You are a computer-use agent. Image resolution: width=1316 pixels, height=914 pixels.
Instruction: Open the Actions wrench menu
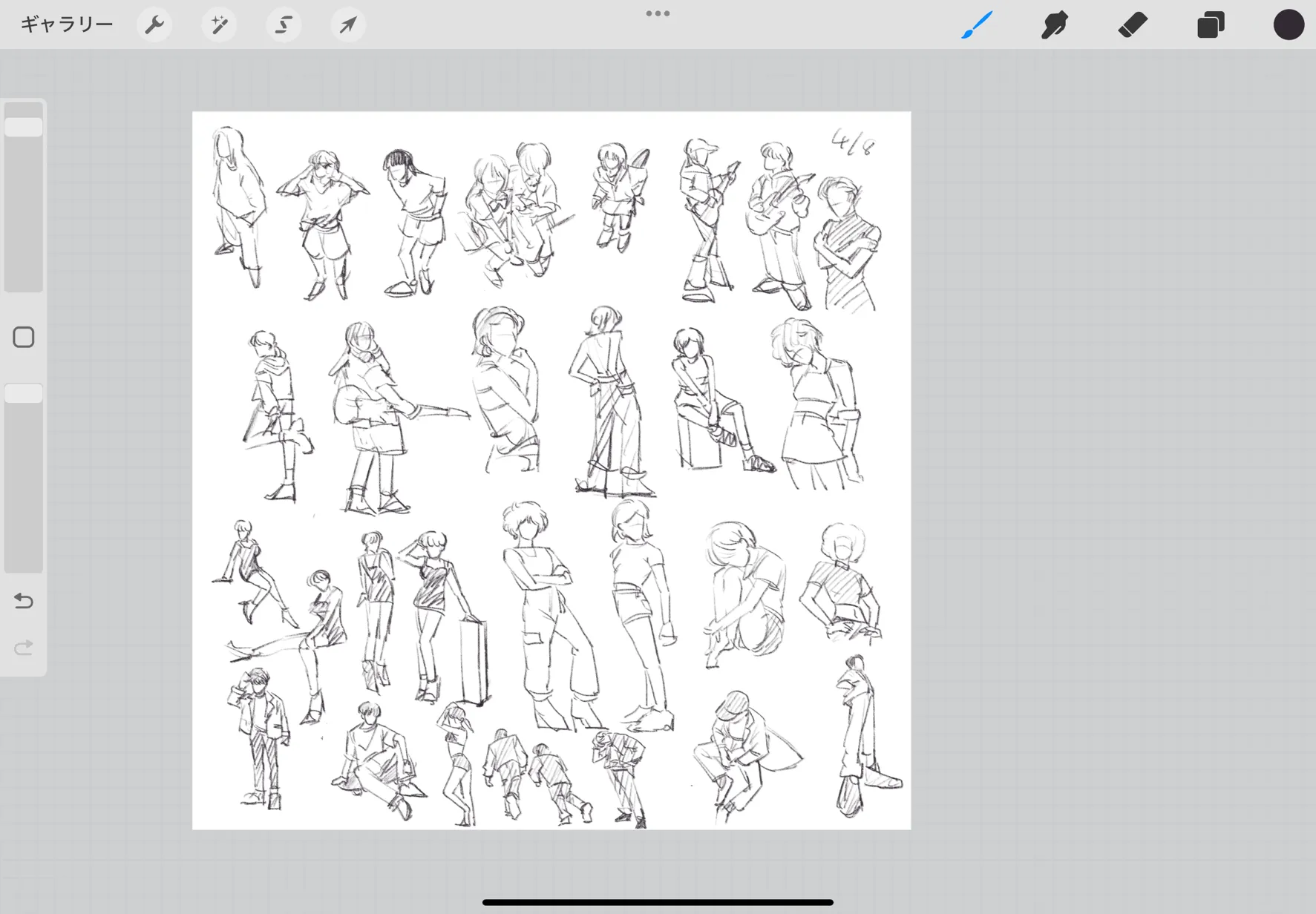pyautogui.click(x=154, y=24)
